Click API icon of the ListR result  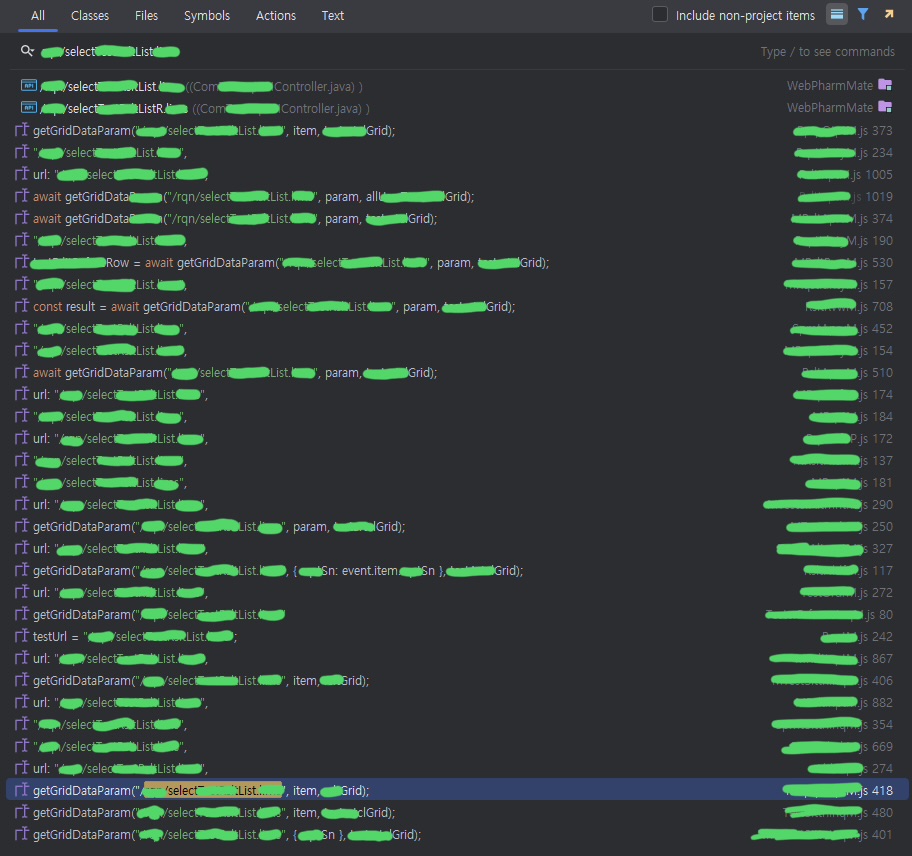click(29, 108)
